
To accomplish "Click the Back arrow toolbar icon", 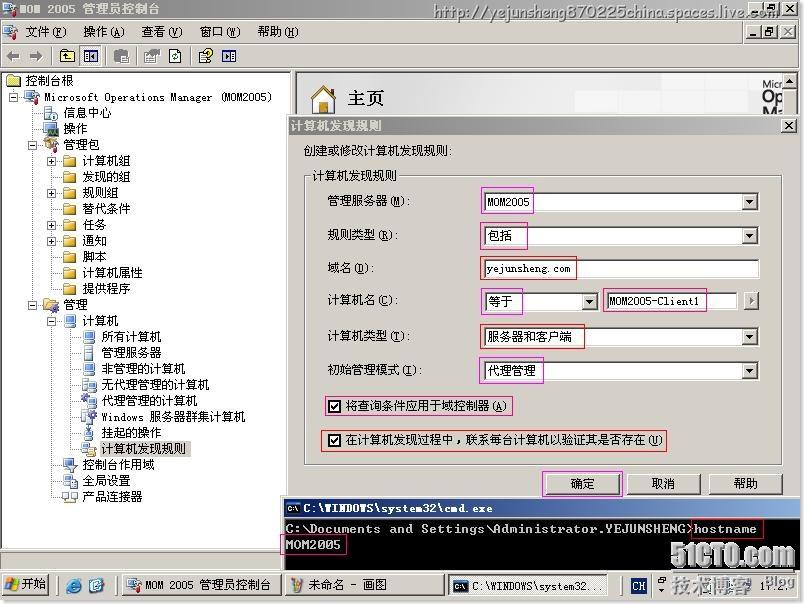I will tap(13, 56).
